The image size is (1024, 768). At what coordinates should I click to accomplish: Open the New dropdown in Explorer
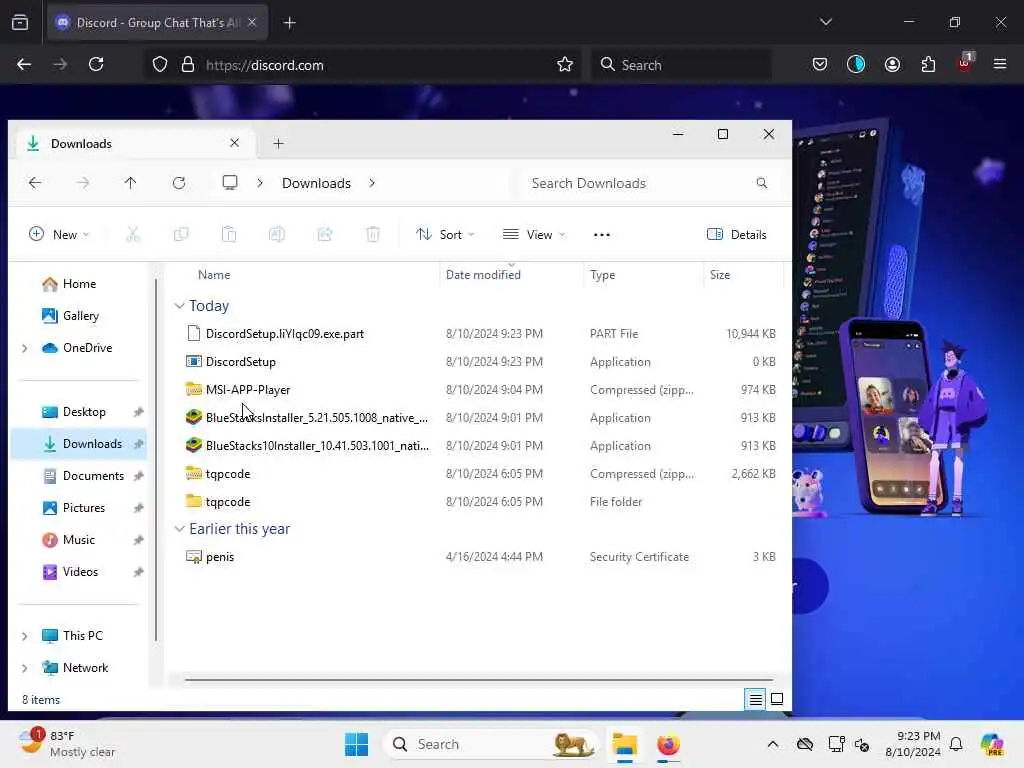(x=59, y=234)
